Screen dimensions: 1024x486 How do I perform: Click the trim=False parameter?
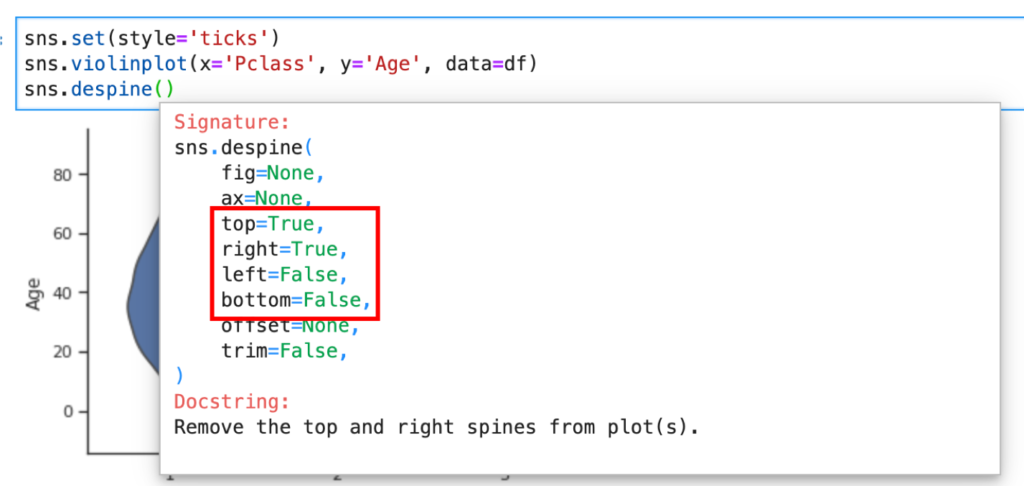[x=285, y=350]
